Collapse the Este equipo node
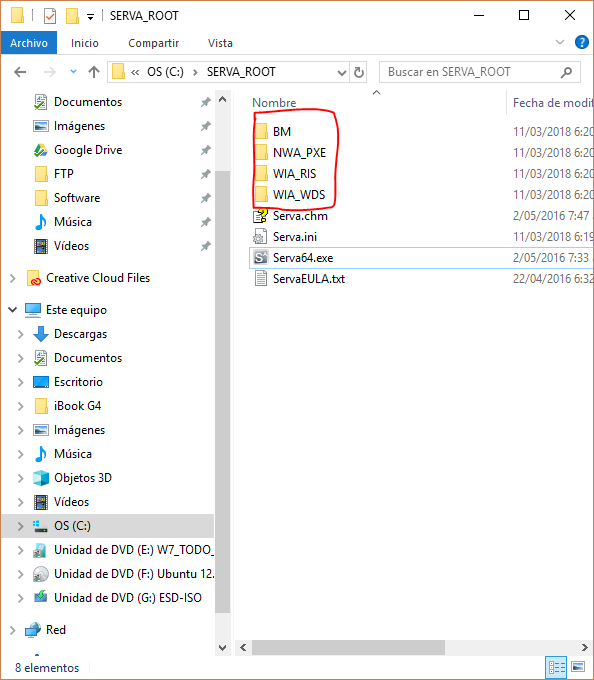The height and width of the screenshot is (680, 594). click(13, 310)
